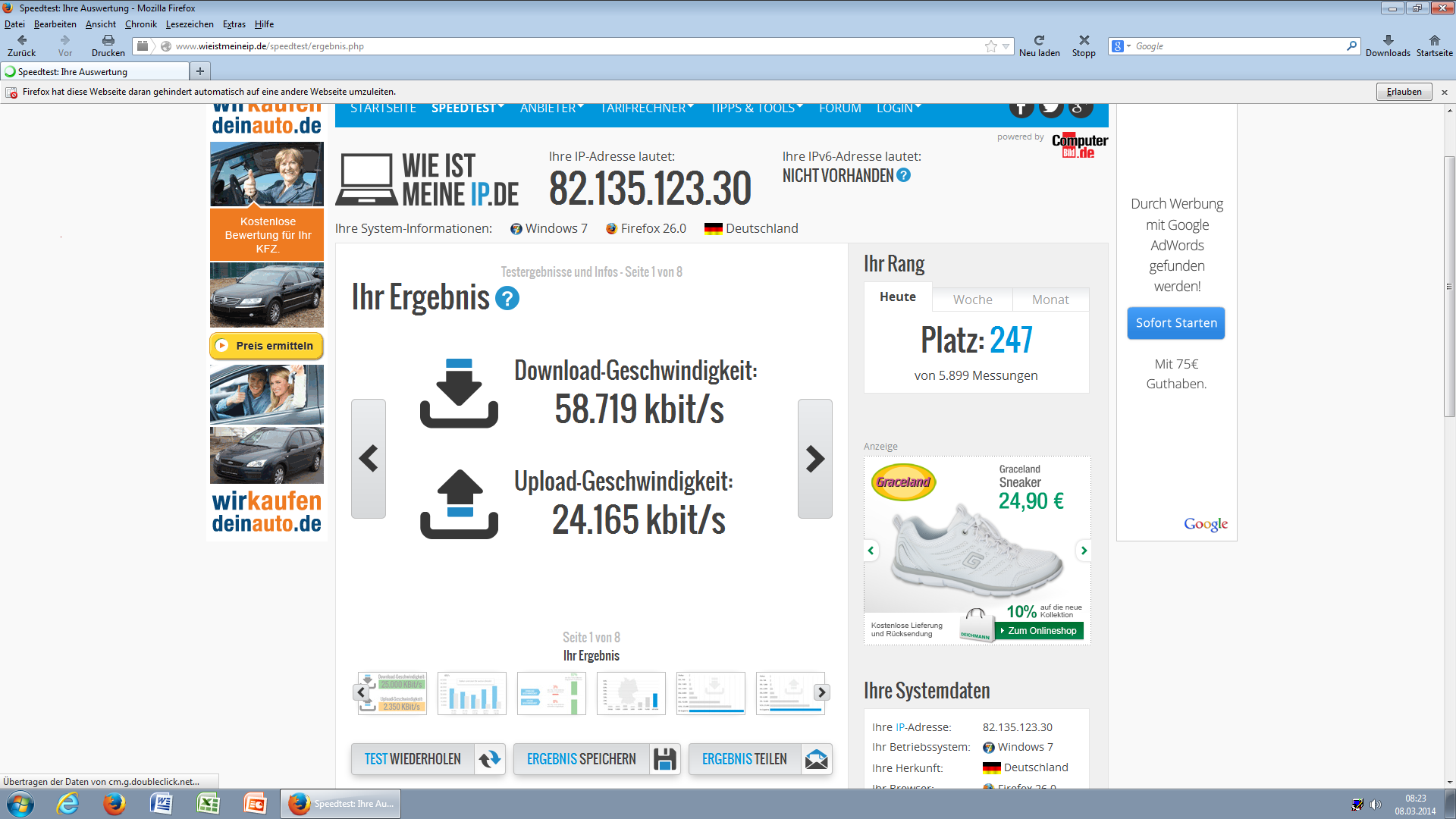This screenshot has width=1456, height=819.
Task: Click TEST WIEDERHOLEN button
Action: pos(428,759)
